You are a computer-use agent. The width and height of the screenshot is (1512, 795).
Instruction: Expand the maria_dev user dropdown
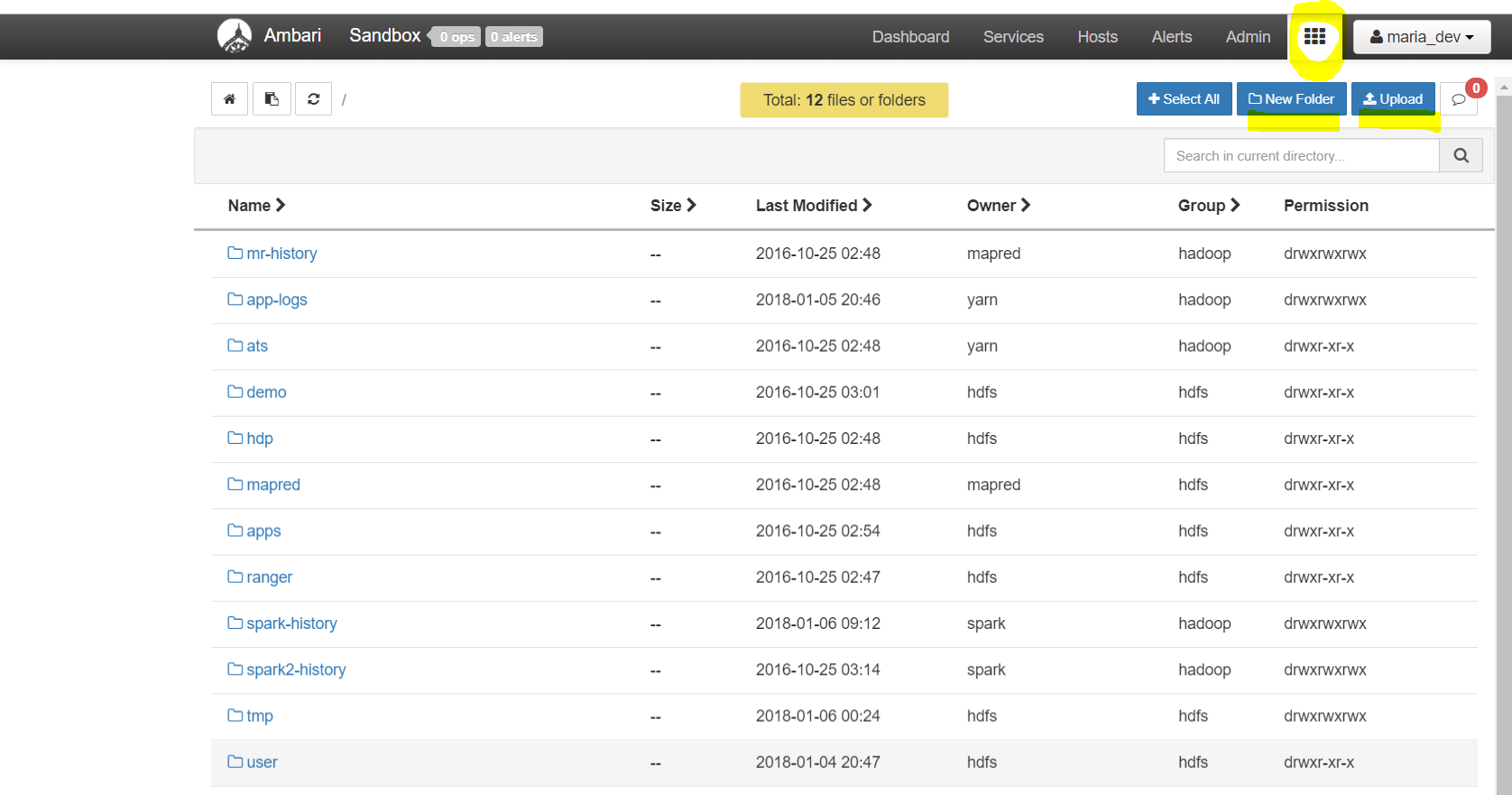pyautogui.click(x=1422, y=37)
